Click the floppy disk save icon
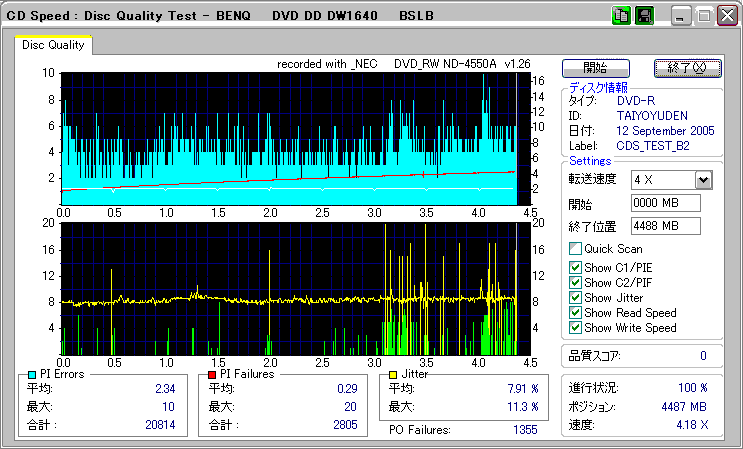Screen dimensions: 743x449 tap(644, 16)
